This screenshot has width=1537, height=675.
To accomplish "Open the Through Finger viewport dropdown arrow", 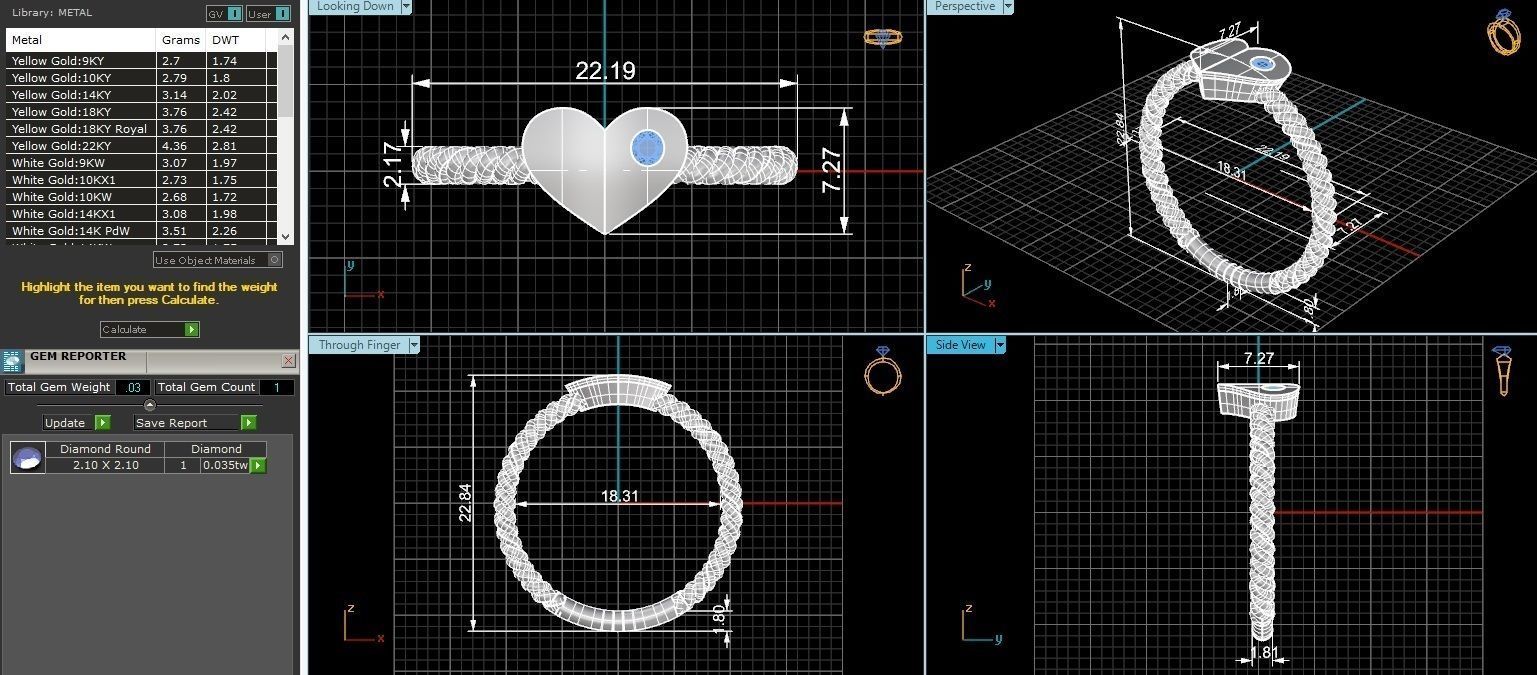I will pos(414,345).
